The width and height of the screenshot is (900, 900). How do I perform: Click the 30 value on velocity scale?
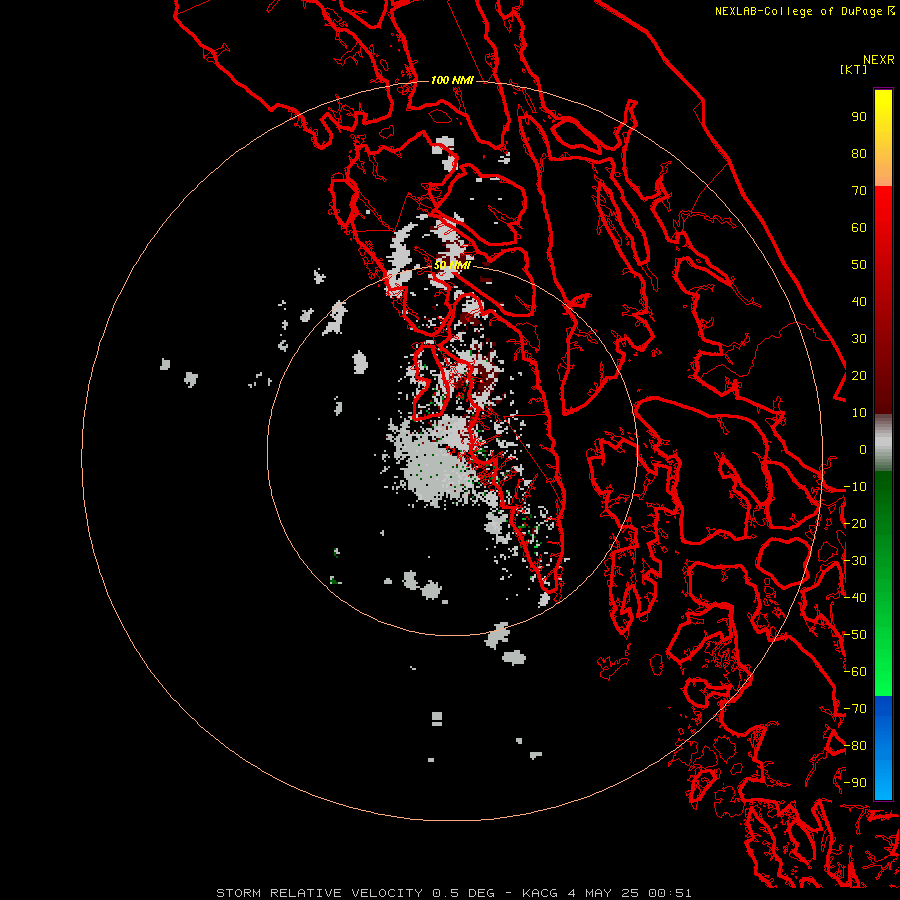(859, 339)
